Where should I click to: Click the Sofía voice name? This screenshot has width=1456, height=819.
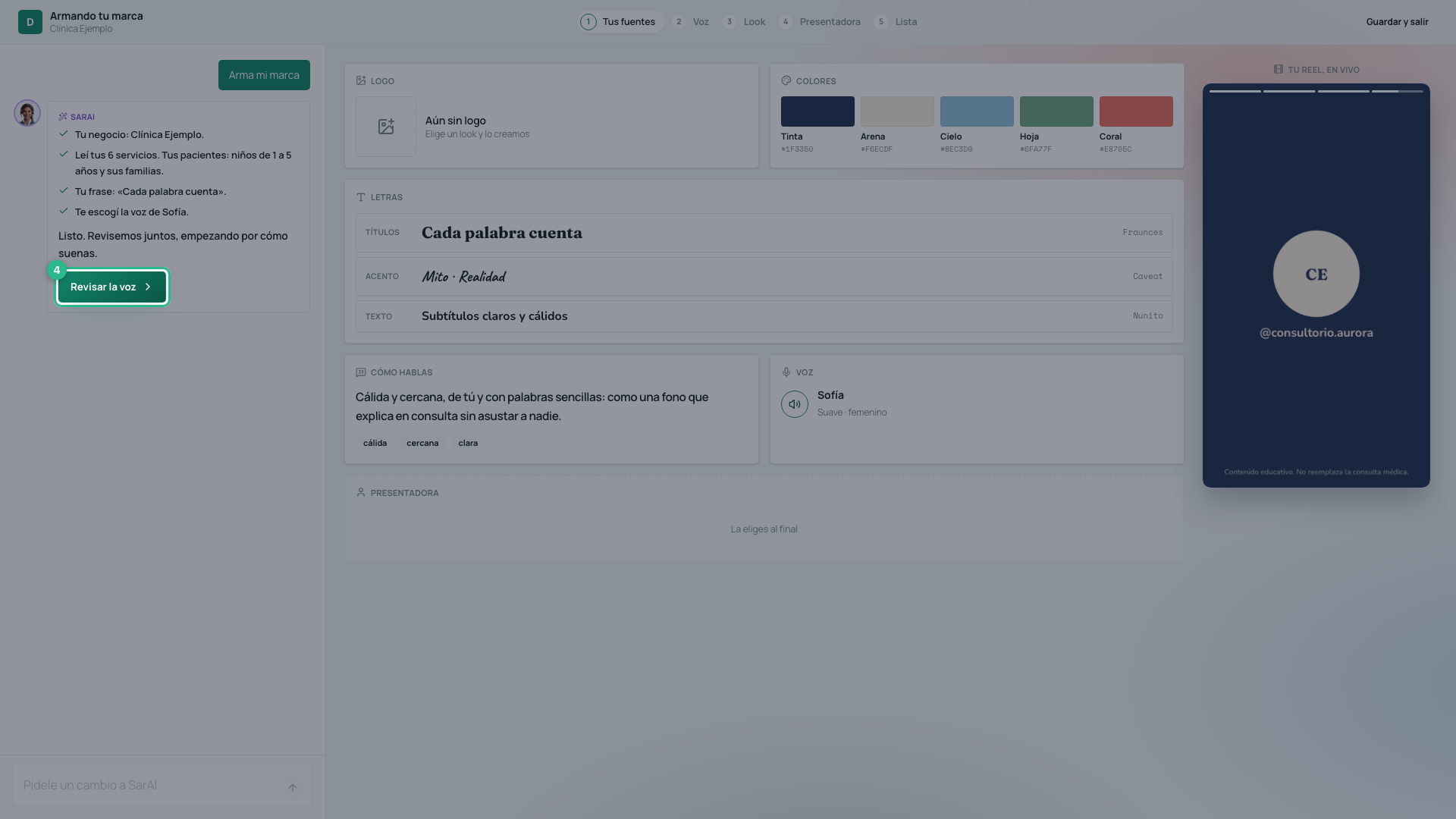(x=830, y=395)
